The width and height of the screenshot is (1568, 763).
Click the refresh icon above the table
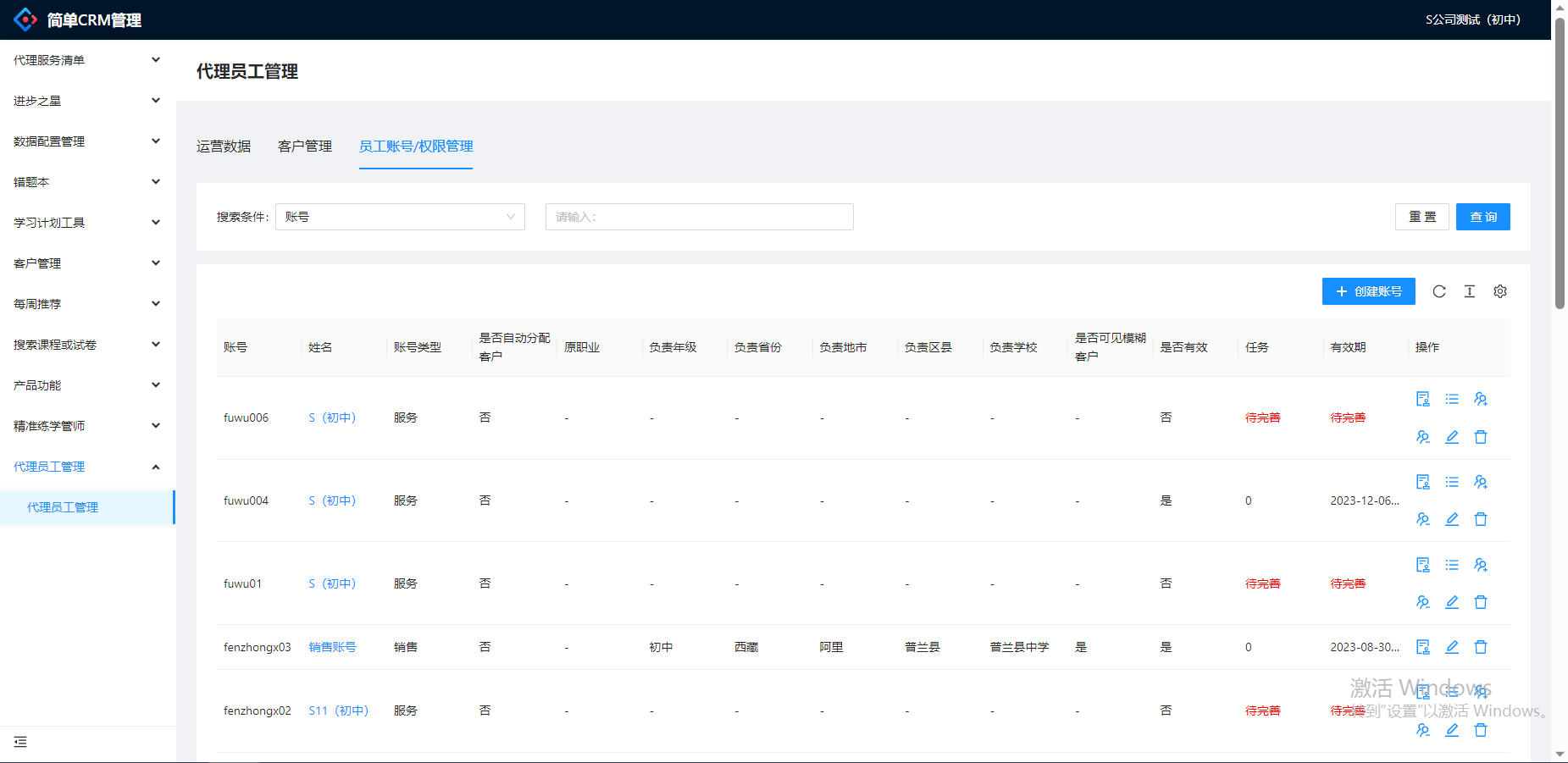pyautogui.click(x=1438, y=291)
